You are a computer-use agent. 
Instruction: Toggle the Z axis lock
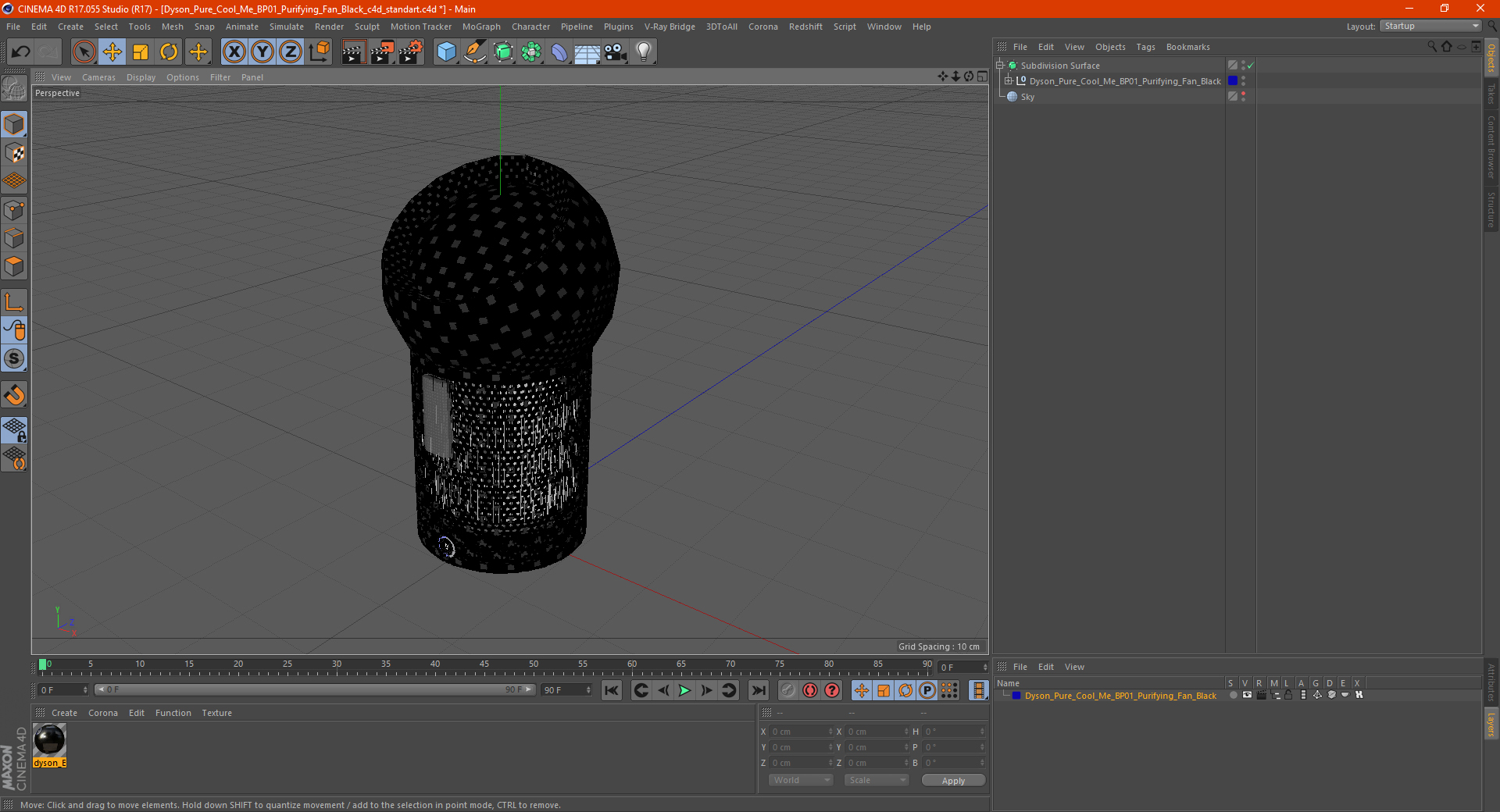(291, 52)
